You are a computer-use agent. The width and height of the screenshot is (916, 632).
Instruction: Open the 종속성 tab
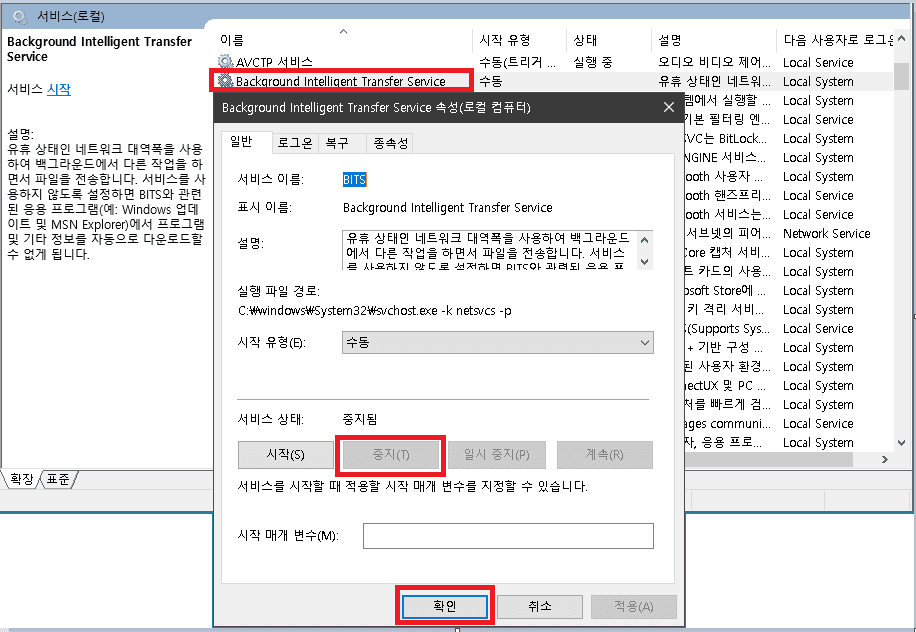click(x=390, y=143)
